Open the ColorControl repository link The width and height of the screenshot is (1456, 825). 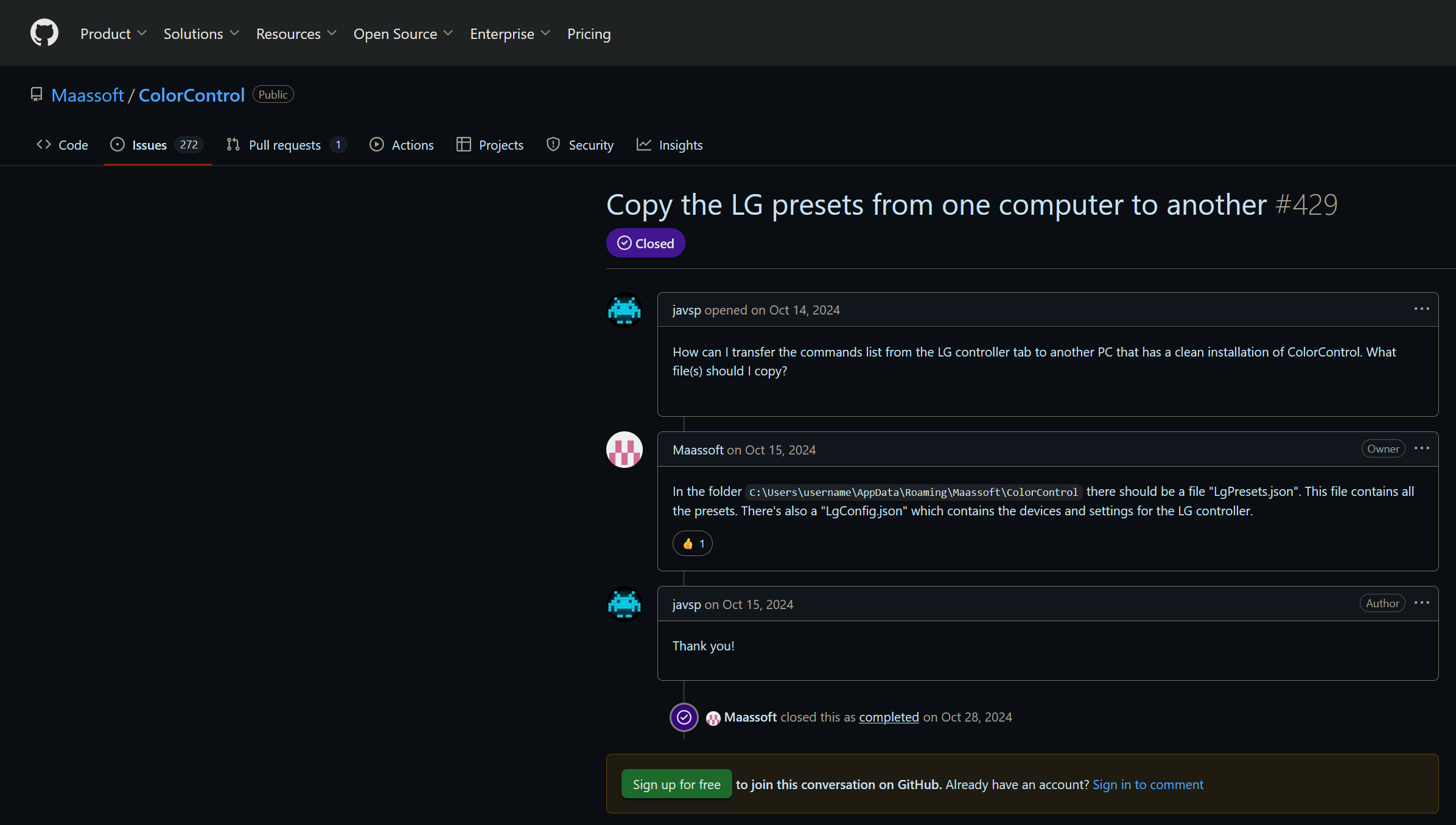[192, 95]
